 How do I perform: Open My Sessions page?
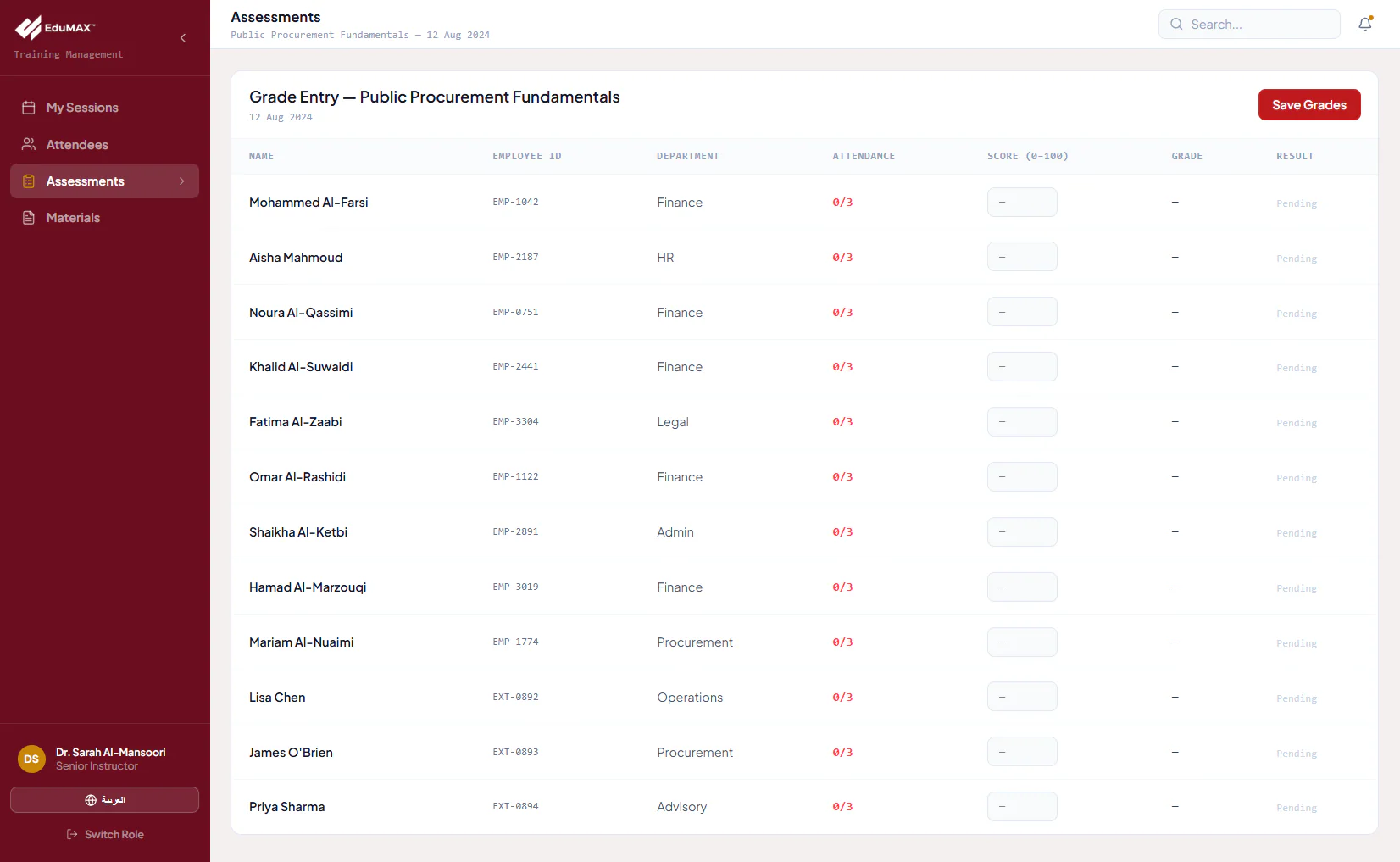[104, 108]
